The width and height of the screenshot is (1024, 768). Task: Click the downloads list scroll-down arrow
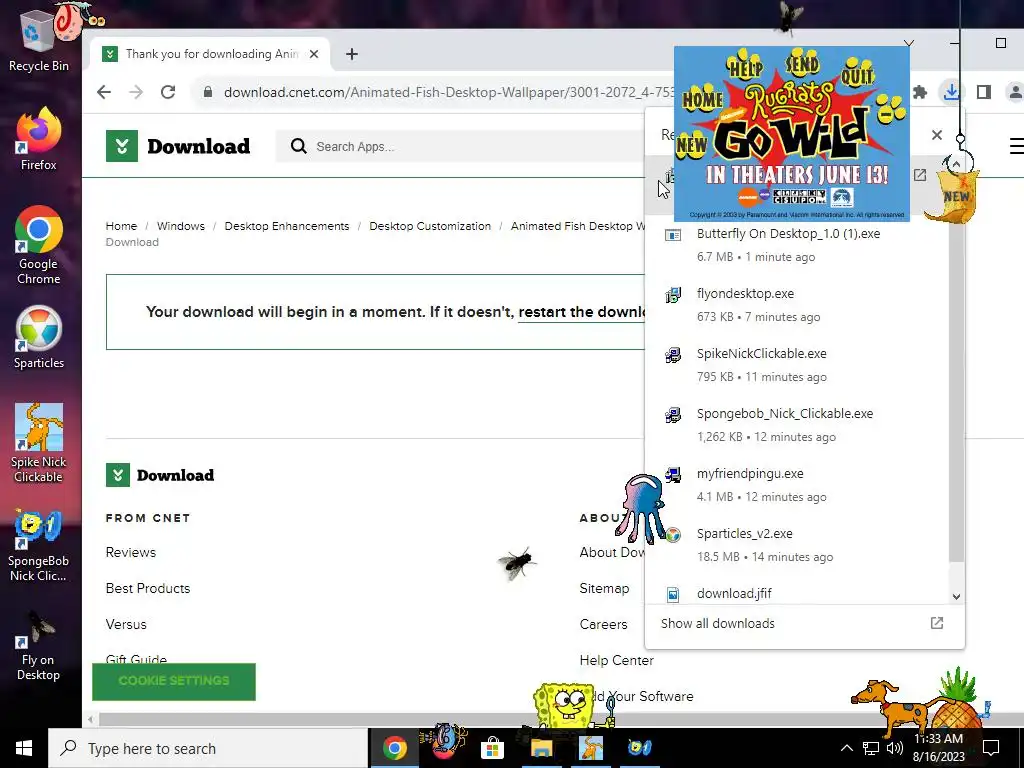tap(956, 596)
